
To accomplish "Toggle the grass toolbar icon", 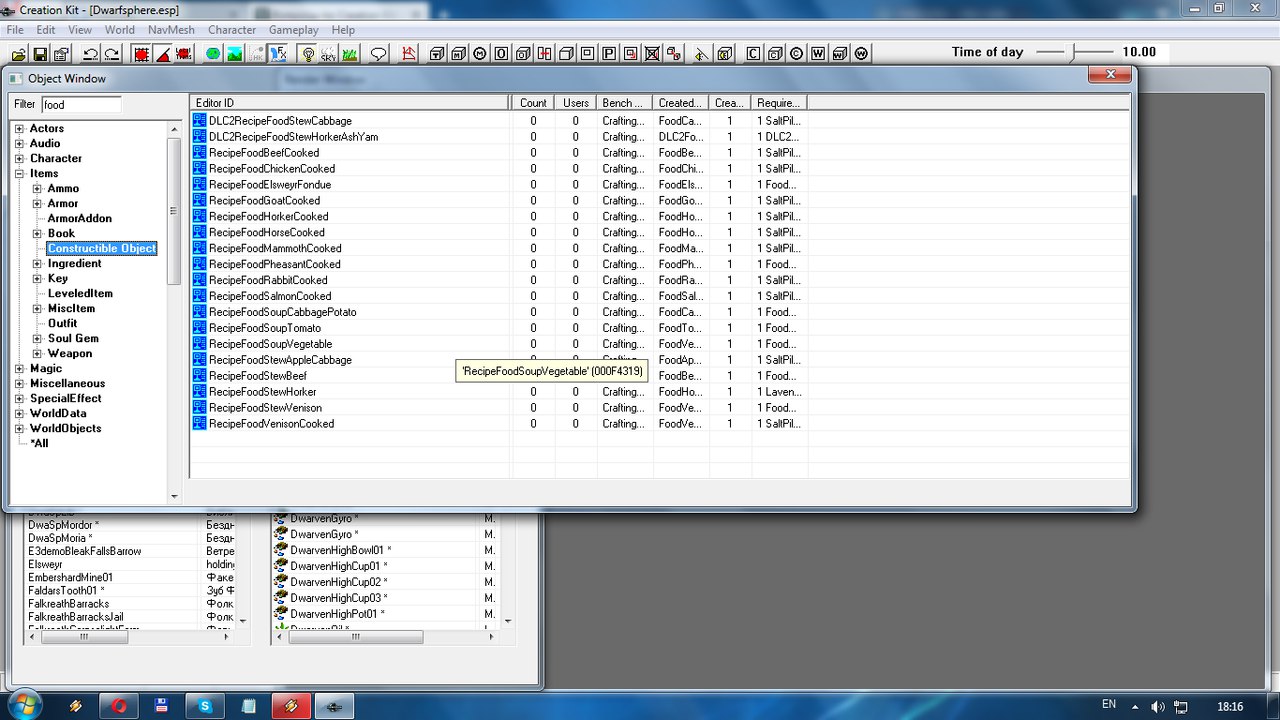I will (350, 53).
